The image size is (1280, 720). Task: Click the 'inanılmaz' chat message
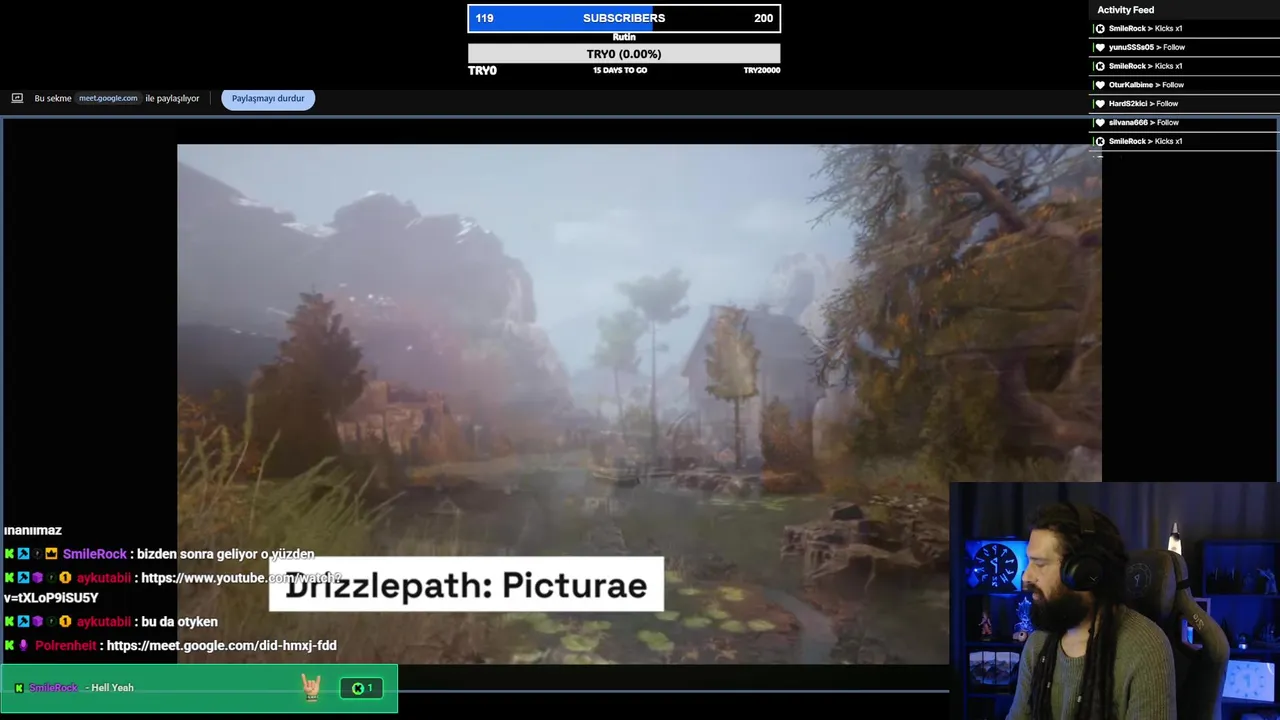click(x=33, y=530)
